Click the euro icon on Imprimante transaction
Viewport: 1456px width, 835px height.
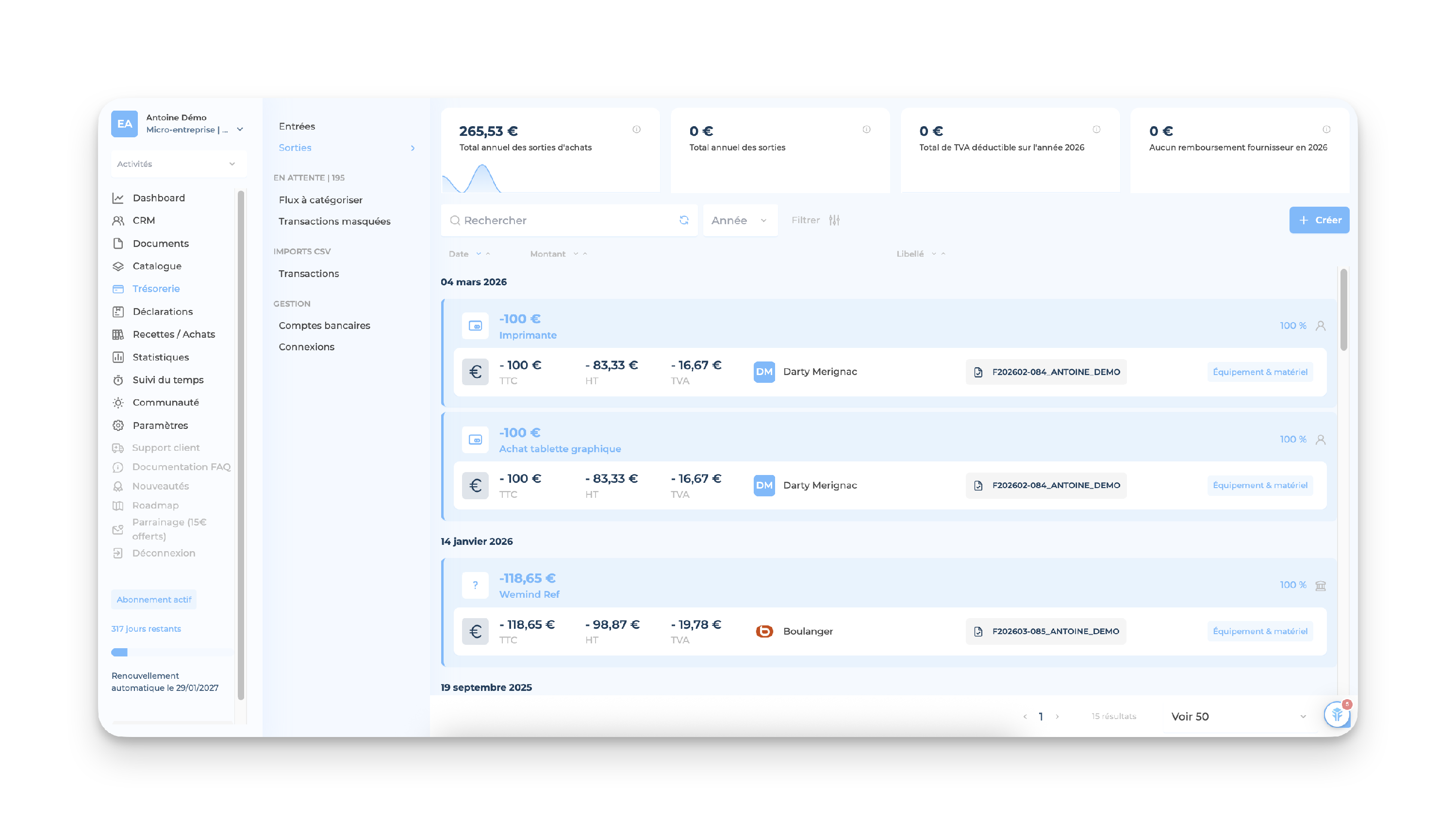(x=475, y=372)
